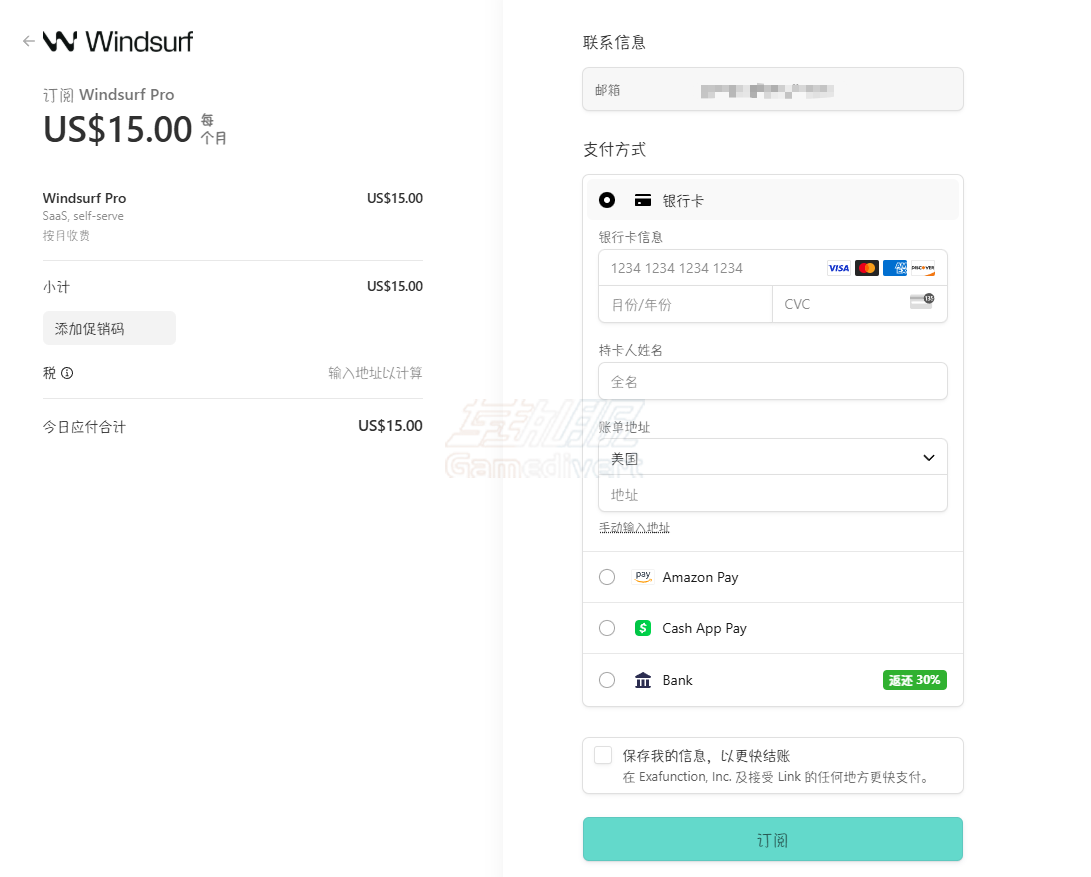1091x877 pixels.
Task: Click the Amazon Pay logo icon
Action: click(643, 577)
